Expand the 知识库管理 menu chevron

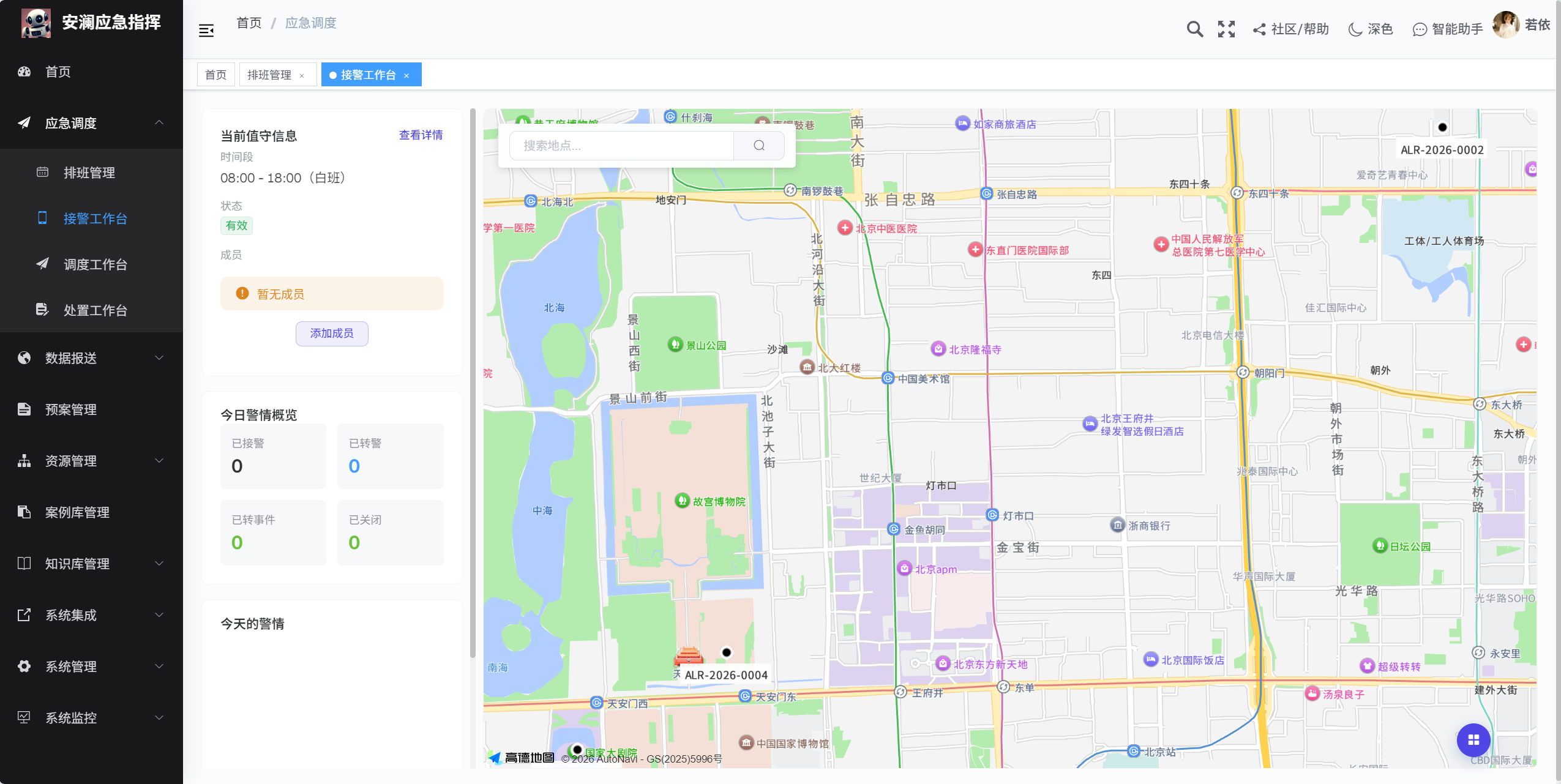(159, 564)
